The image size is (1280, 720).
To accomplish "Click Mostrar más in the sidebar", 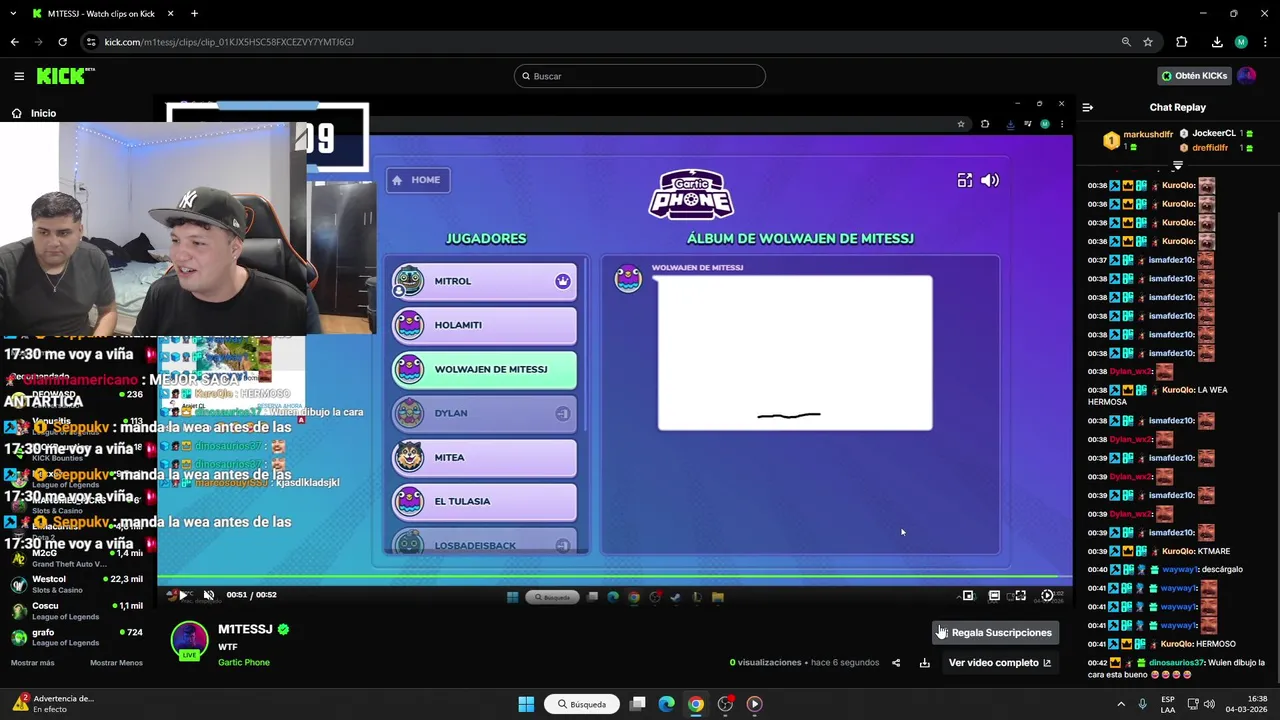I will coord(32,663).
